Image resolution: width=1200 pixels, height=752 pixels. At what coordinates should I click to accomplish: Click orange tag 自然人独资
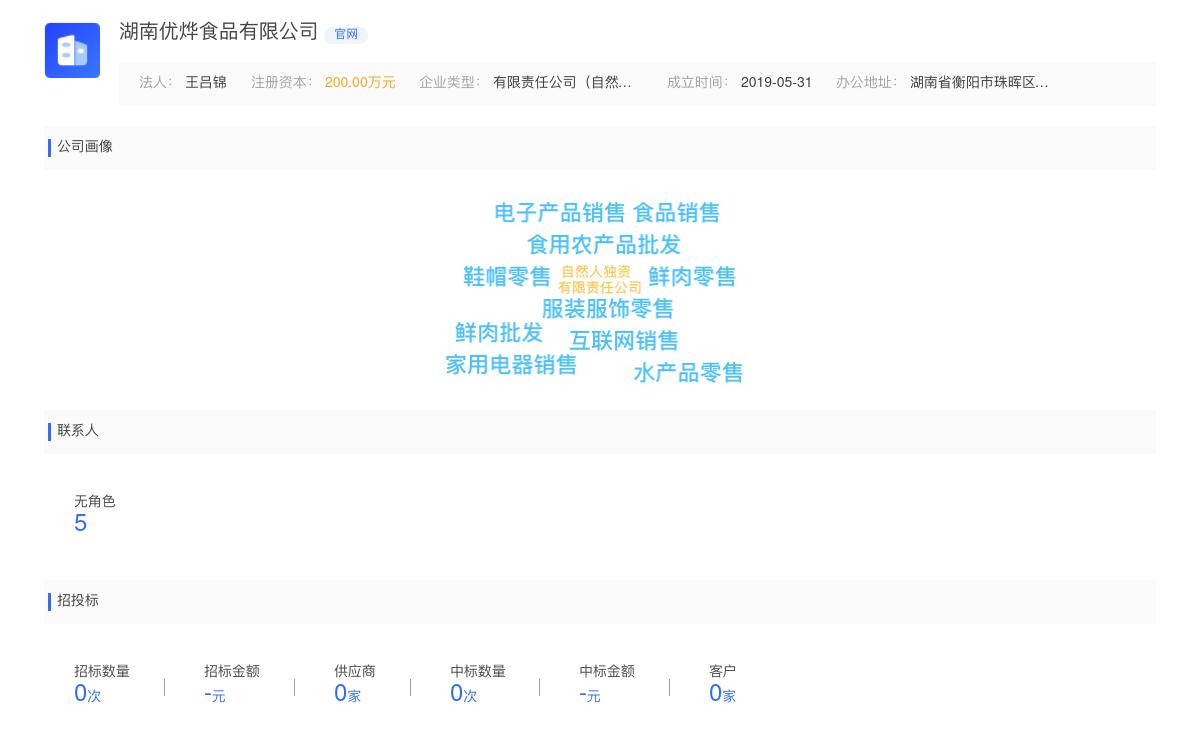pos(596,272)
